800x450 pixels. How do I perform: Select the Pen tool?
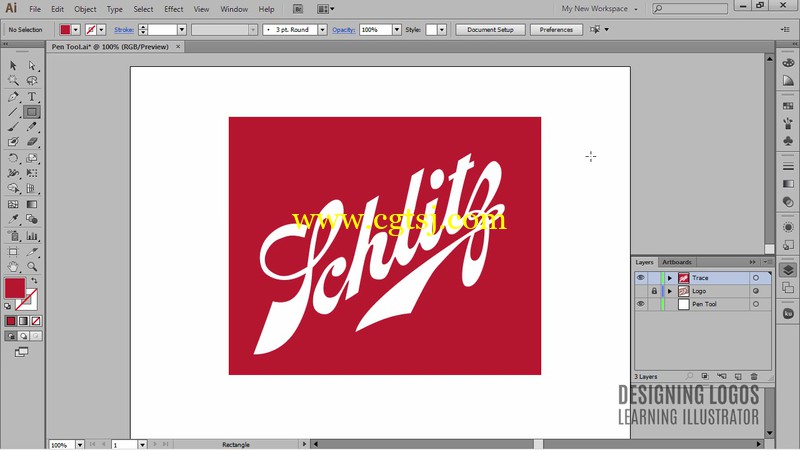tap(13, 96)
